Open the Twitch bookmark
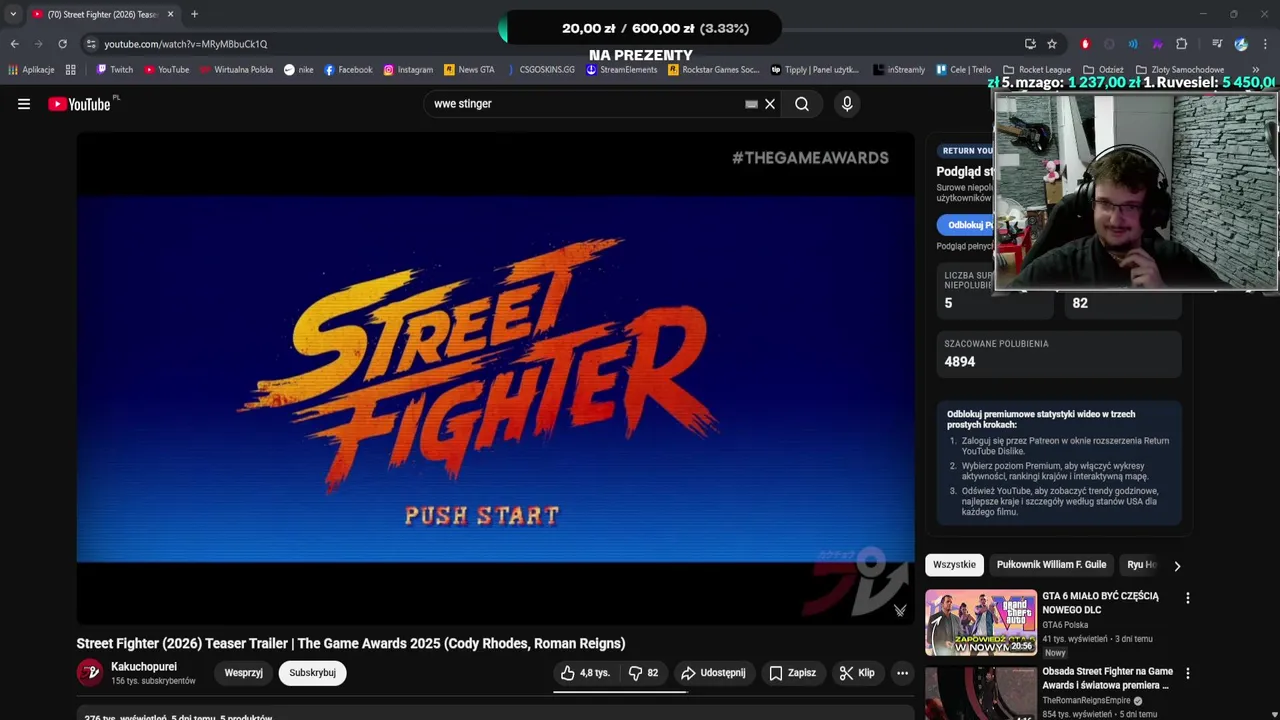Image resolution: width=1280 pixels, height=720 pixels. [114, 70]
